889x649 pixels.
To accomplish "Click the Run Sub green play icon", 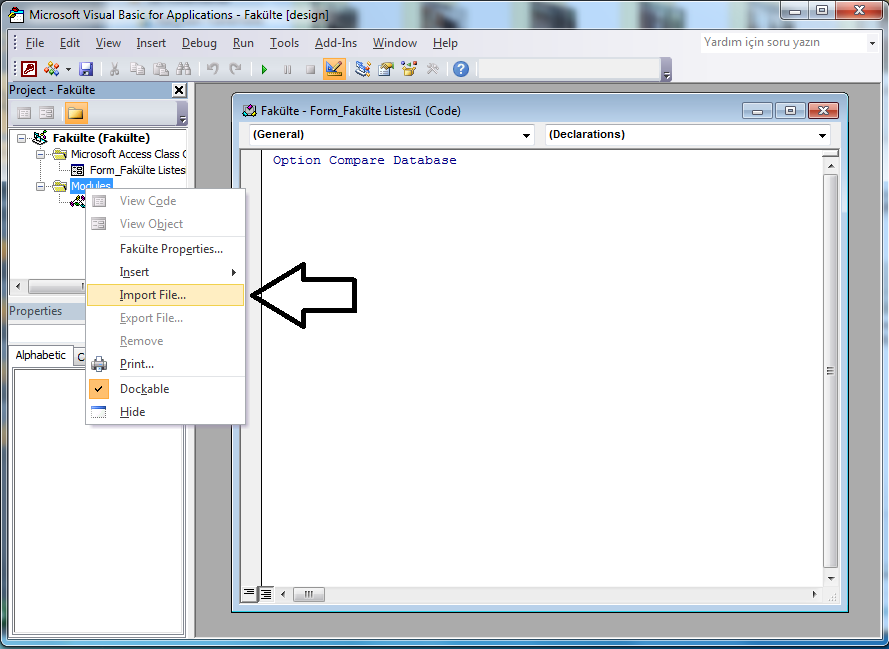I will click(x=264, y=70).
